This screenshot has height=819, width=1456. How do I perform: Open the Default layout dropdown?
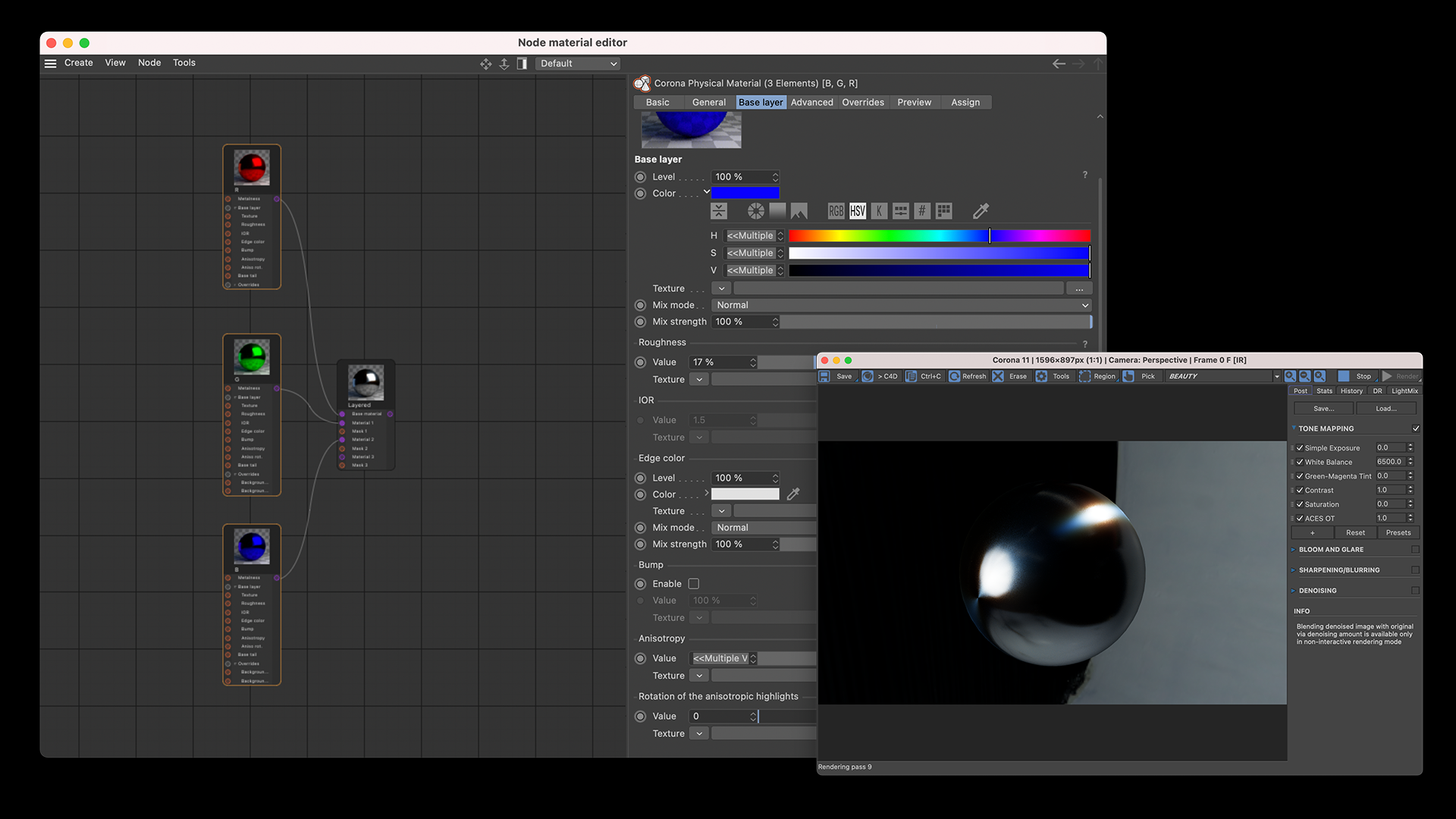pyautogui.click(x=578, y=64)
